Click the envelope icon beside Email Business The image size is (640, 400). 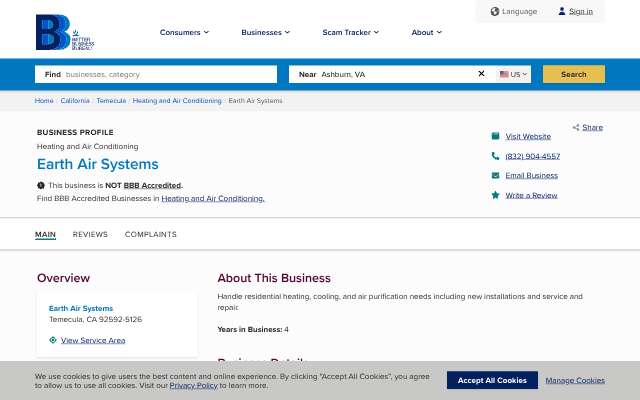coord(495,175)
